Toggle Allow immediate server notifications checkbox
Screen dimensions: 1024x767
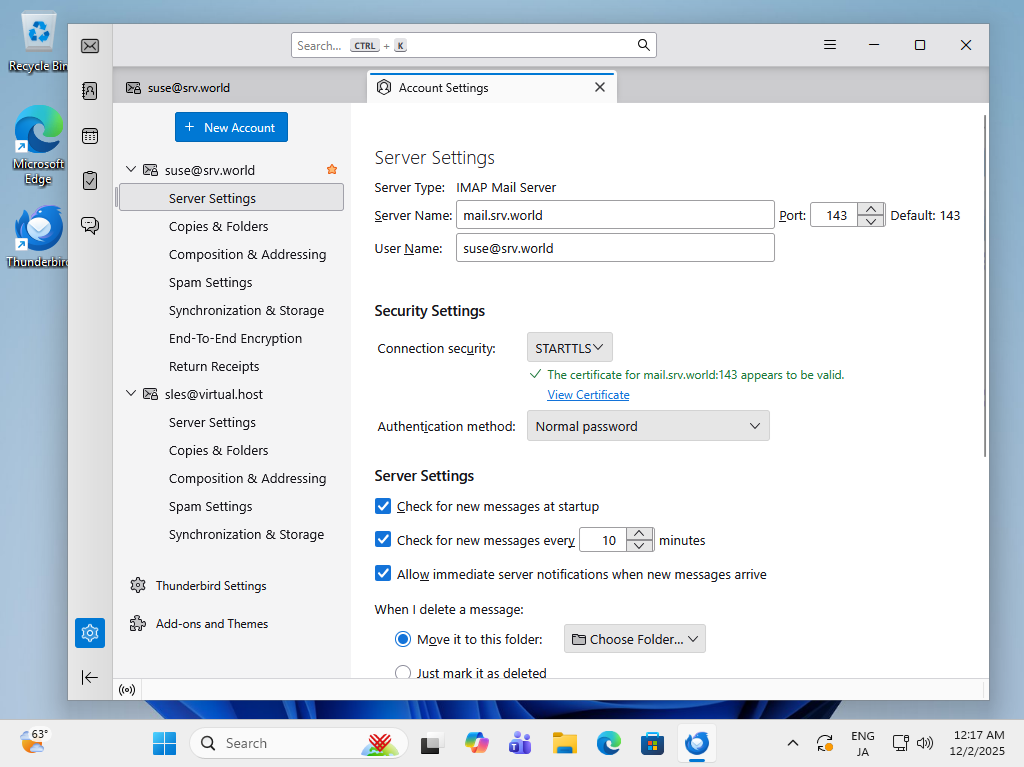click(383, 574)
